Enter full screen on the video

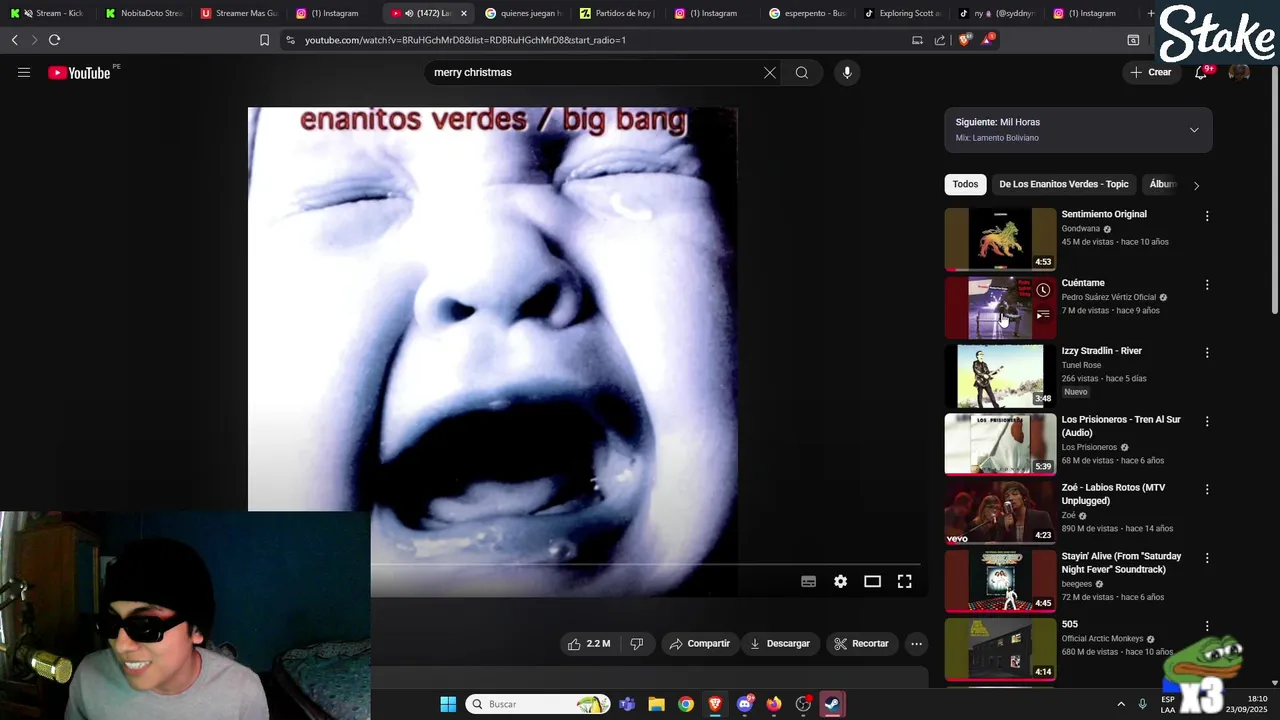pyautogui.click(x=905, y=581)
